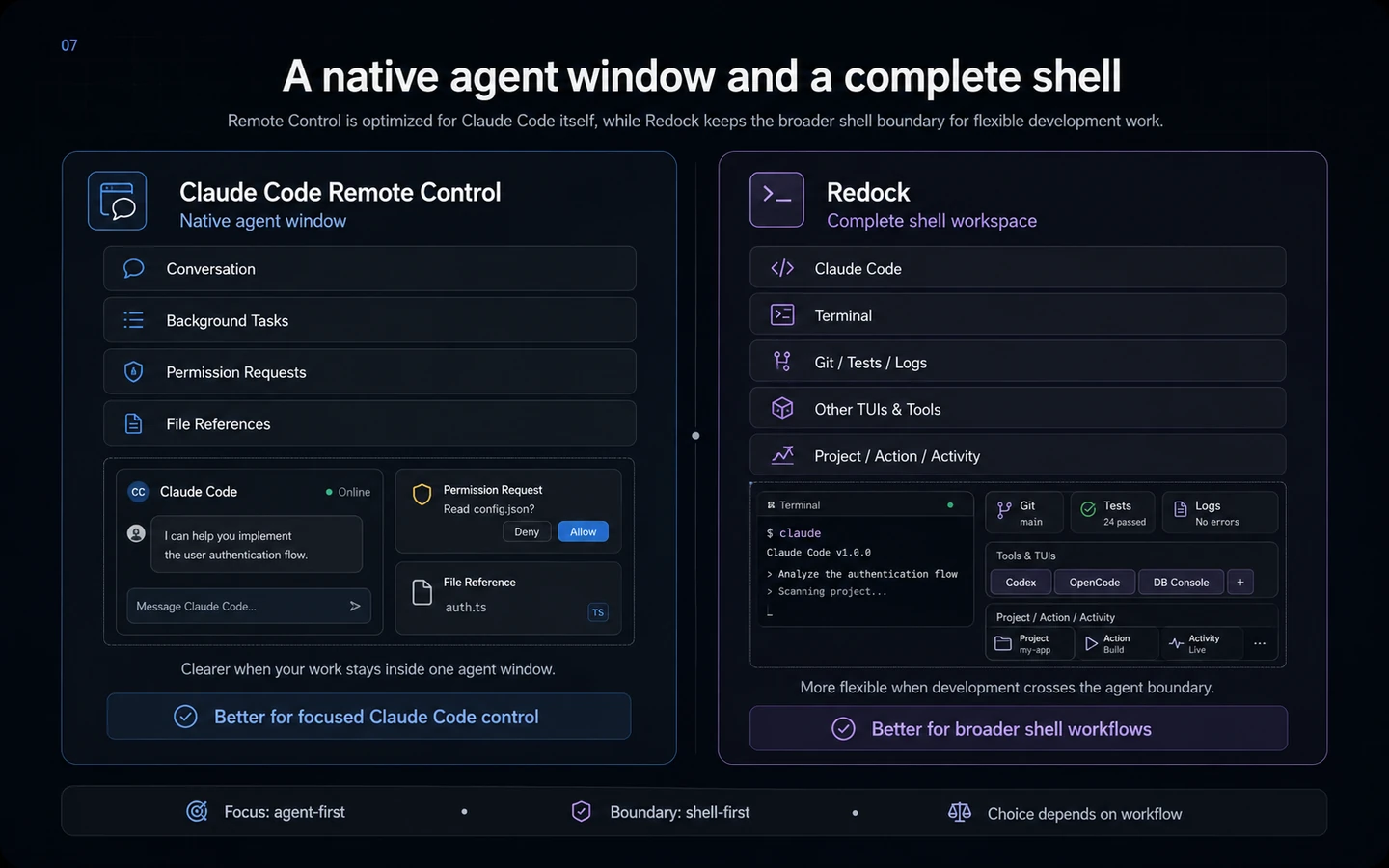Click the File References document icon

click(134, 423)
